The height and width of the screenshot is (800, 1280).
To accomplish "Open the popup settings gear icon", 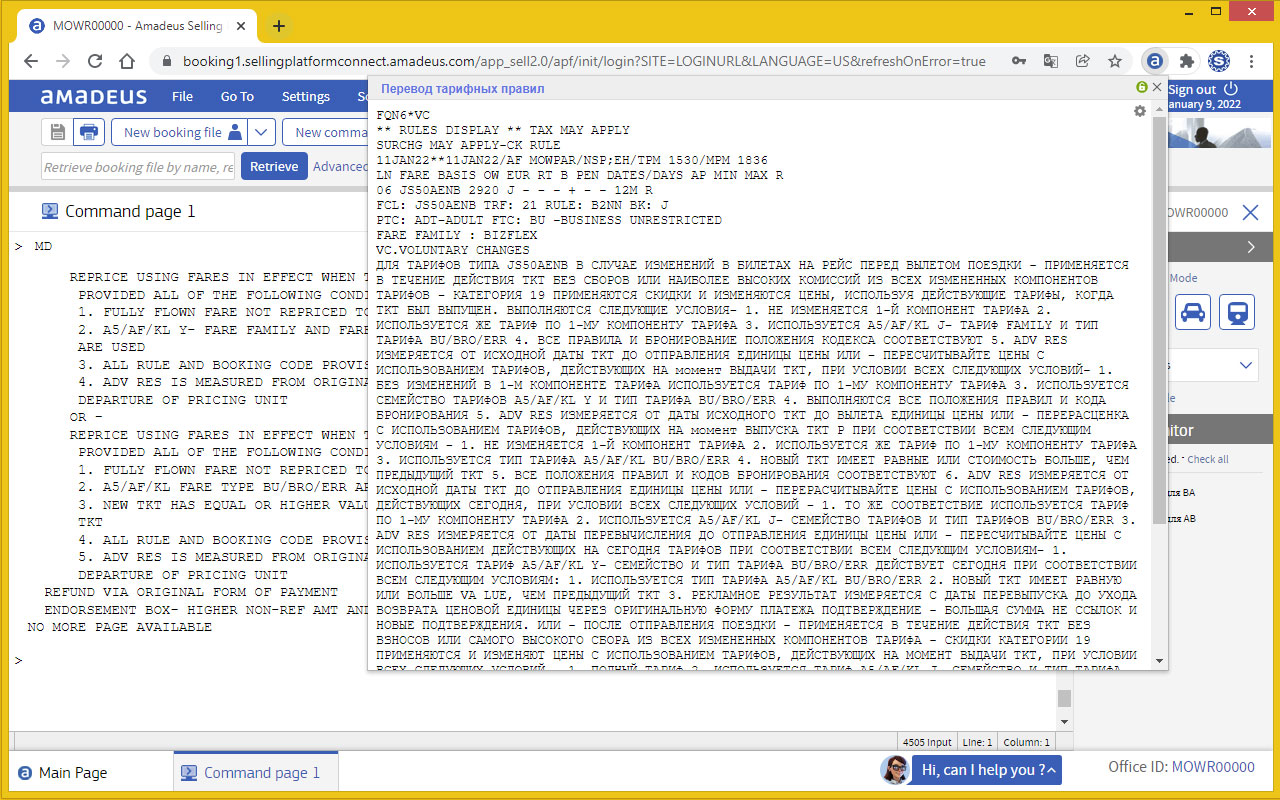I will tap(1140, 111).
